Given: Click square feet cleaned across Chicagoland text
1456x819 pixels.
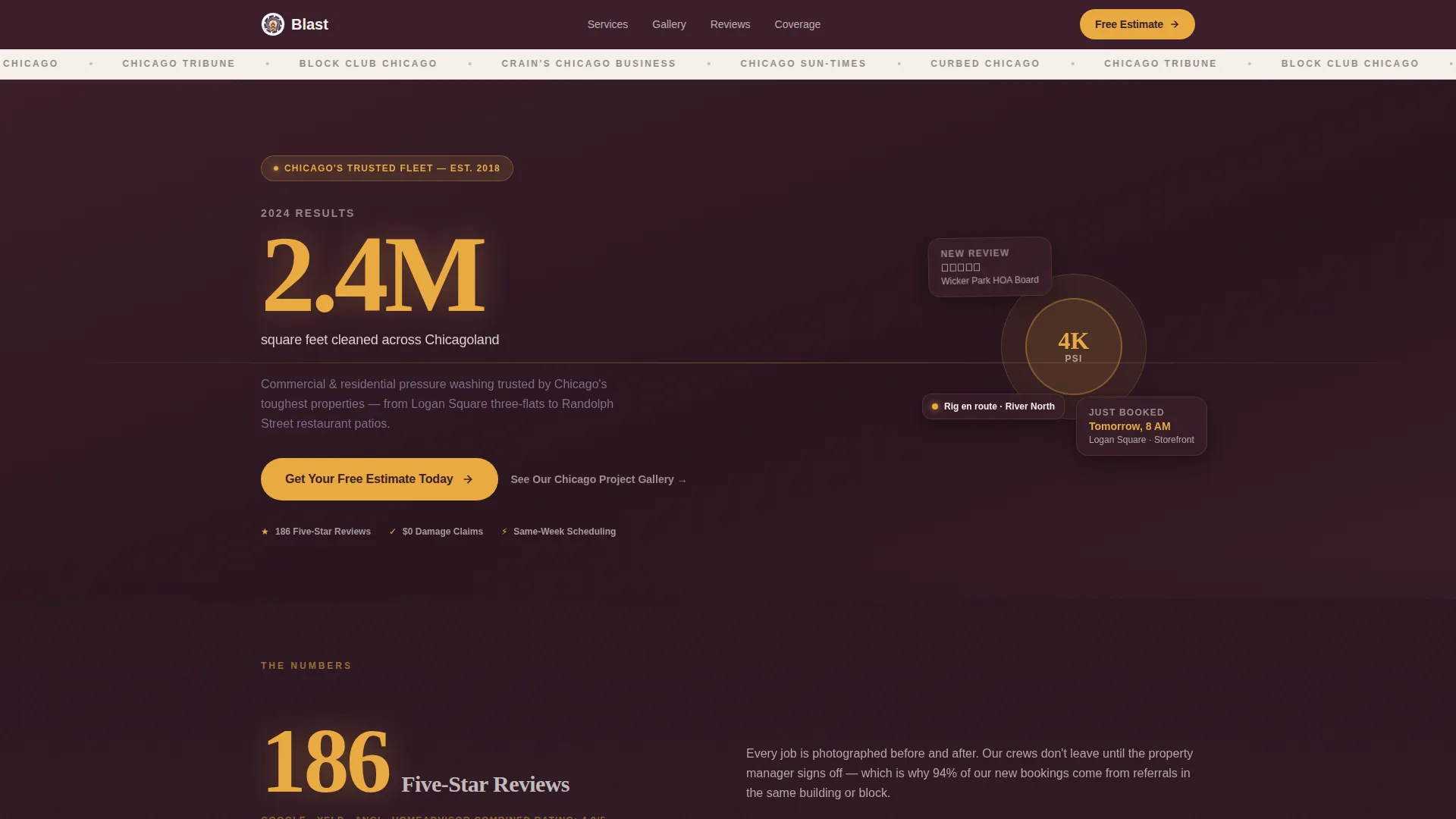Looking at the screenshot, I should [x=380, y=340].
